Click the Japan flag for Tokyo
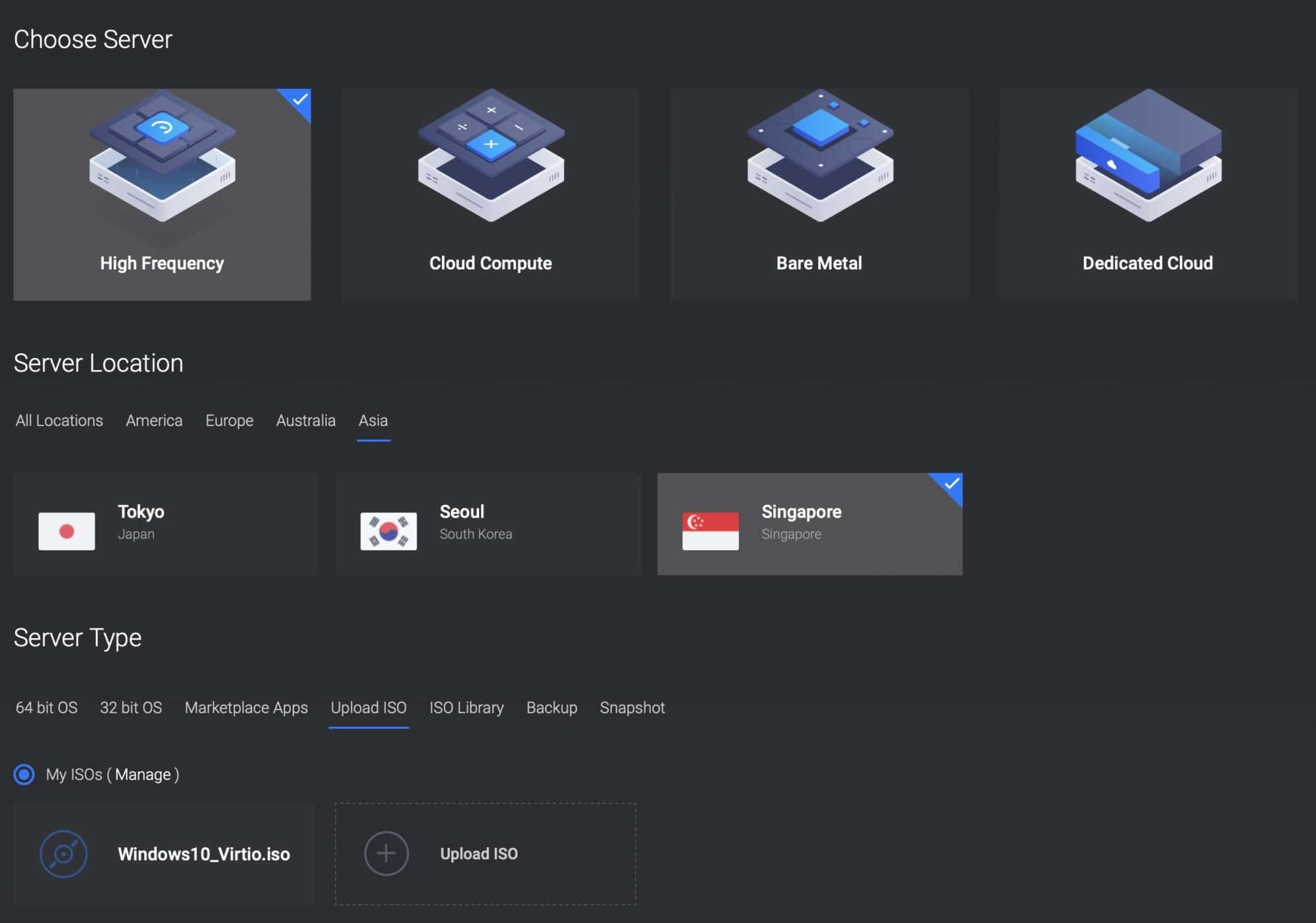 tap(66, 531)
